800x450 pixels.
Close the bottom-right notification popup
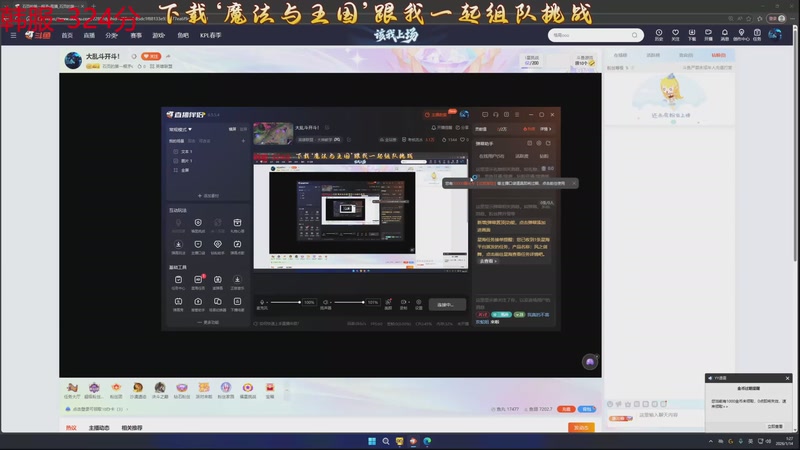tap(787, 378)
